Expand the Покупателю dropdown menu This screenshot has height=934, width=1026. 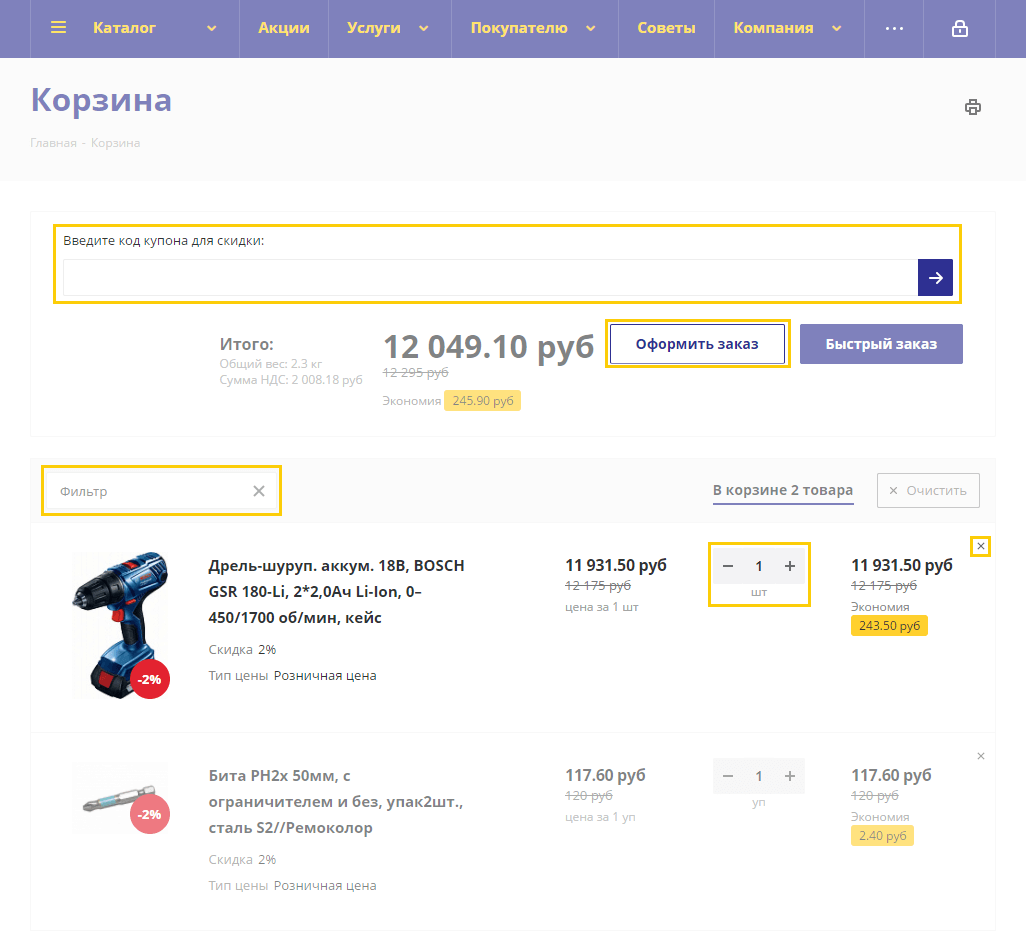click(591, 29)
